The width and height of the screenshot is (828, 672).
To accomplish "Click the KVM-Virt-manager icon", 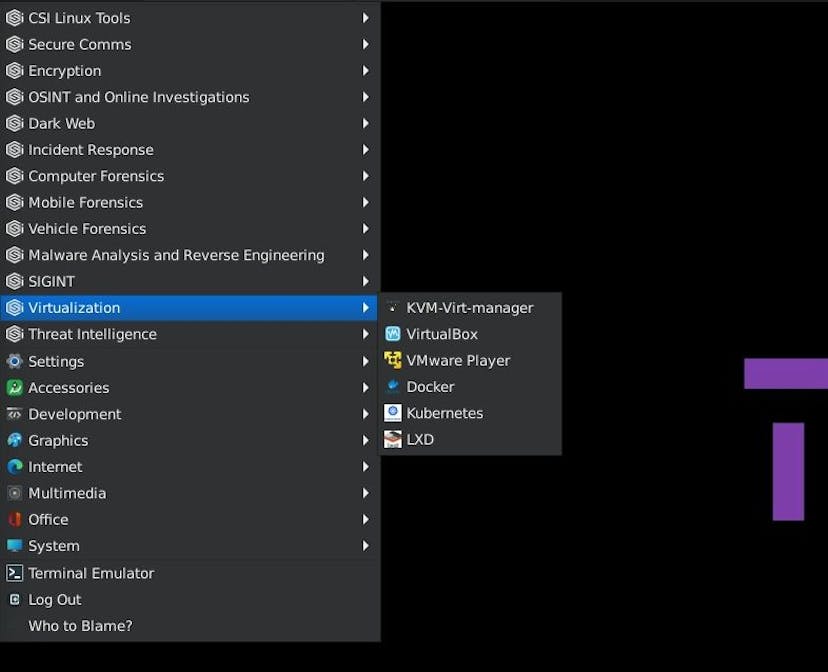I will [x=392, y=308].
